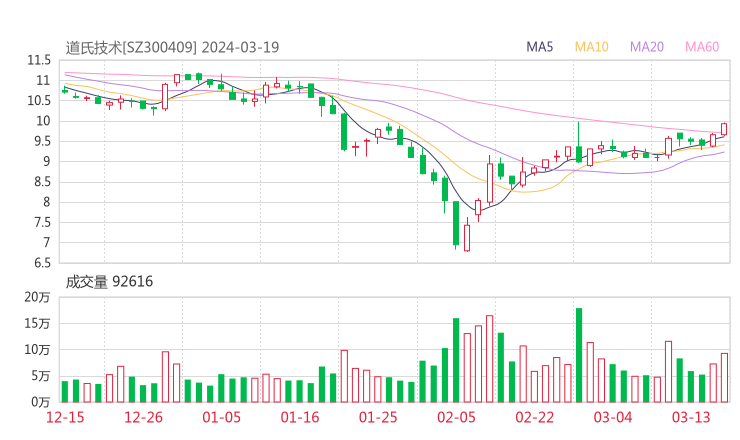This screenshot has height=440, width=740.
Task: Click the chart title 道氏技术[SZ300409] 2024-03-19
Action: point(172,48)
